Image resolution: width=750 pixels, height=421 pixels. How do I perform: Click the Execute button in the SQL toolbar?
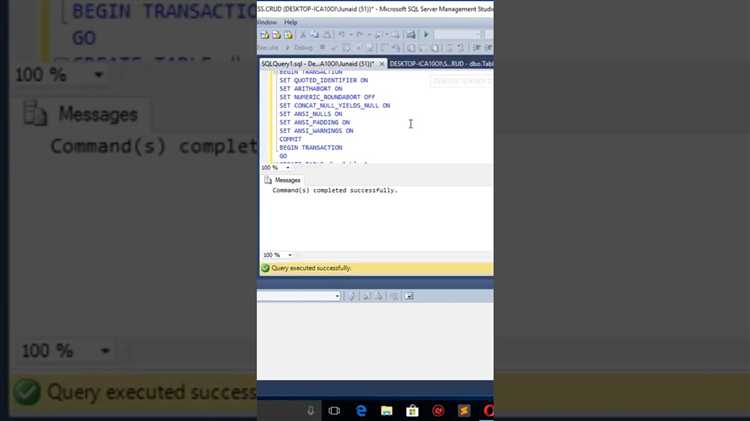[268, 48]
